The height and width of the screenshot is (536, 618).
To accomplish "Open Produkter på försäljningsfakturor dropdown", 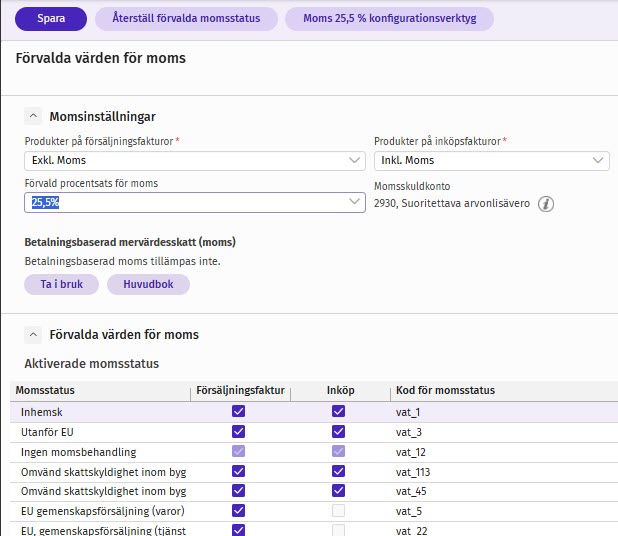I will 195,160.
